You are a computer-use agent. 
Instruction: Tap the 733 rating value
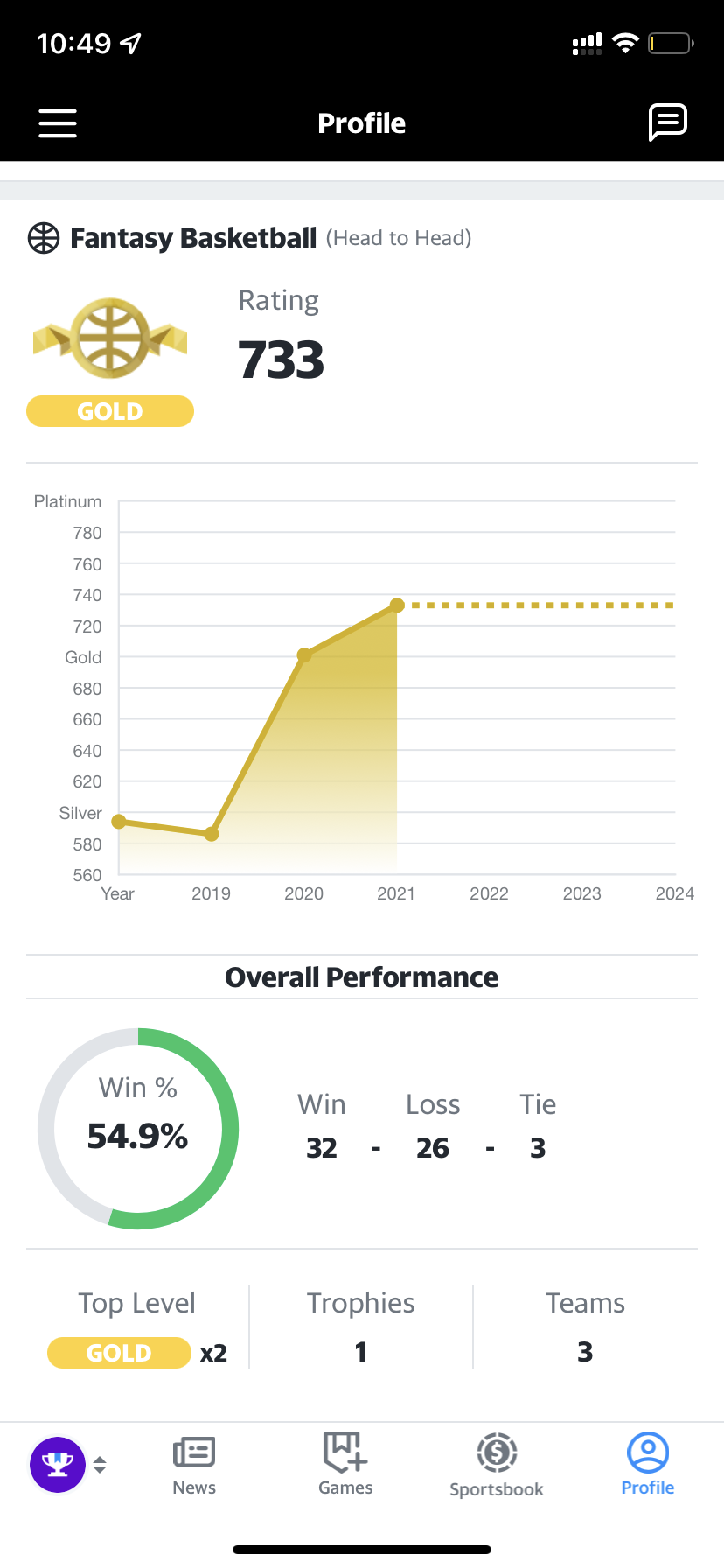[281, 360]
